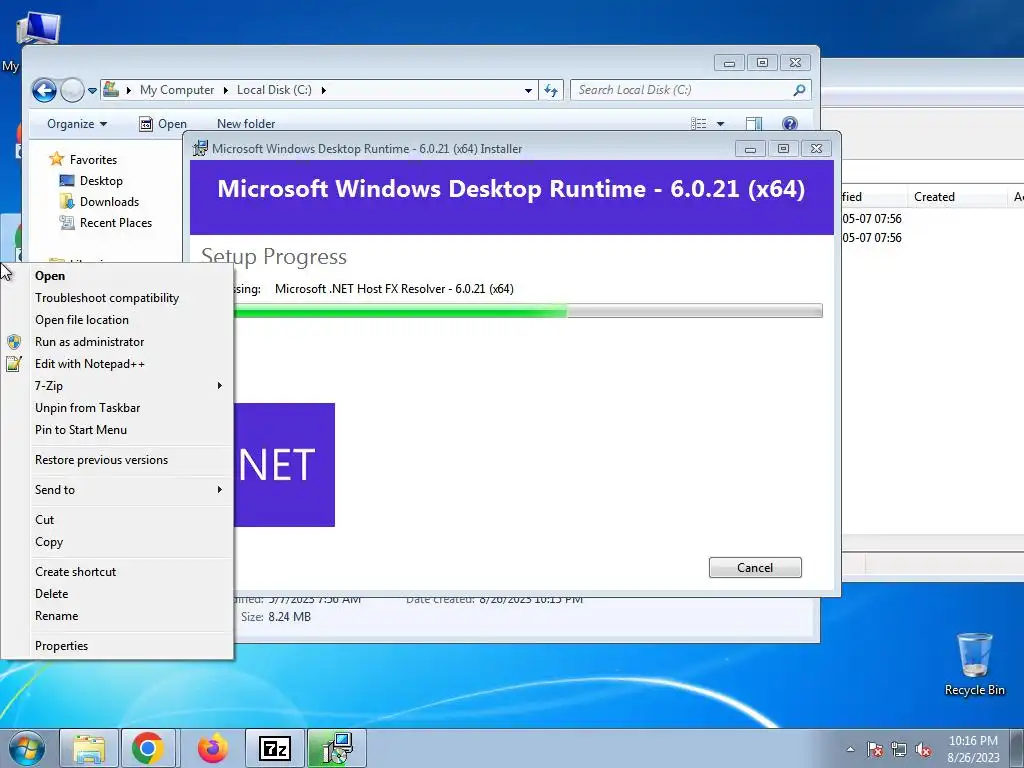Toggle the preview pane icon
This screenshot has height=768, width=1024.
coord(754,123)
